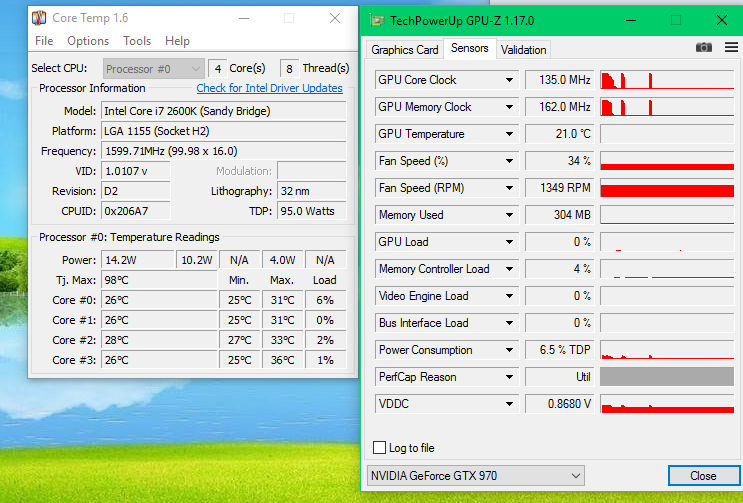Click the gray PerfCap Reason bar
The image size is (743, 503).
667,377
